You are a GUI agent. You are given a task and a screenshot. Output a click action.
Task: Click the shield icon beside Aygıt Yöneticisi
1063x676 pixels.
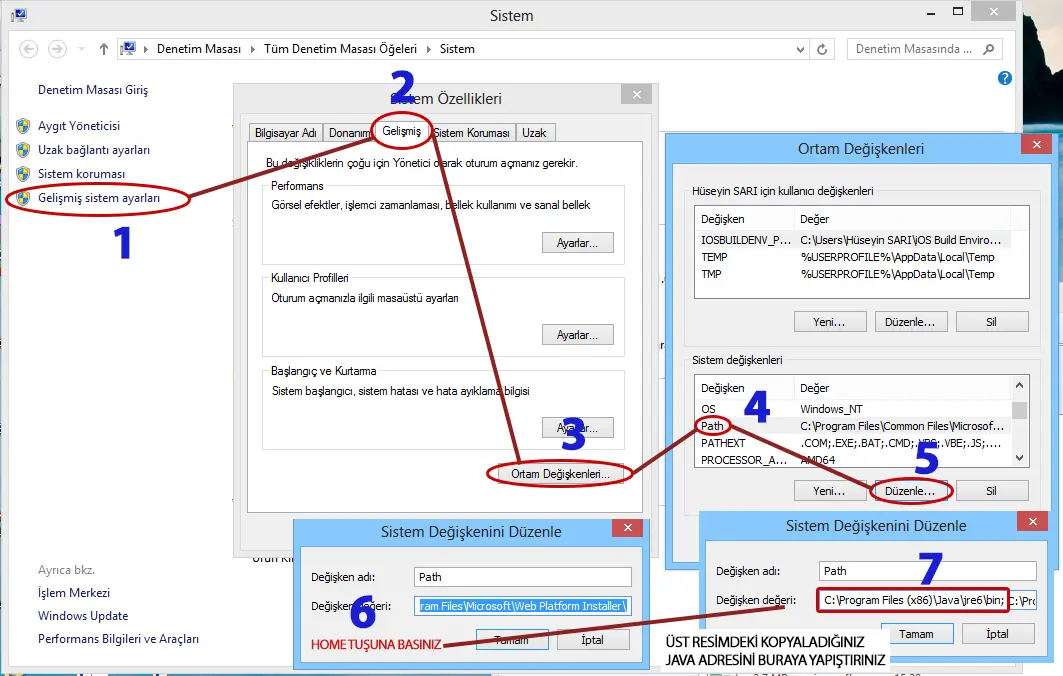pyautogui.click(x=23, y=126)
